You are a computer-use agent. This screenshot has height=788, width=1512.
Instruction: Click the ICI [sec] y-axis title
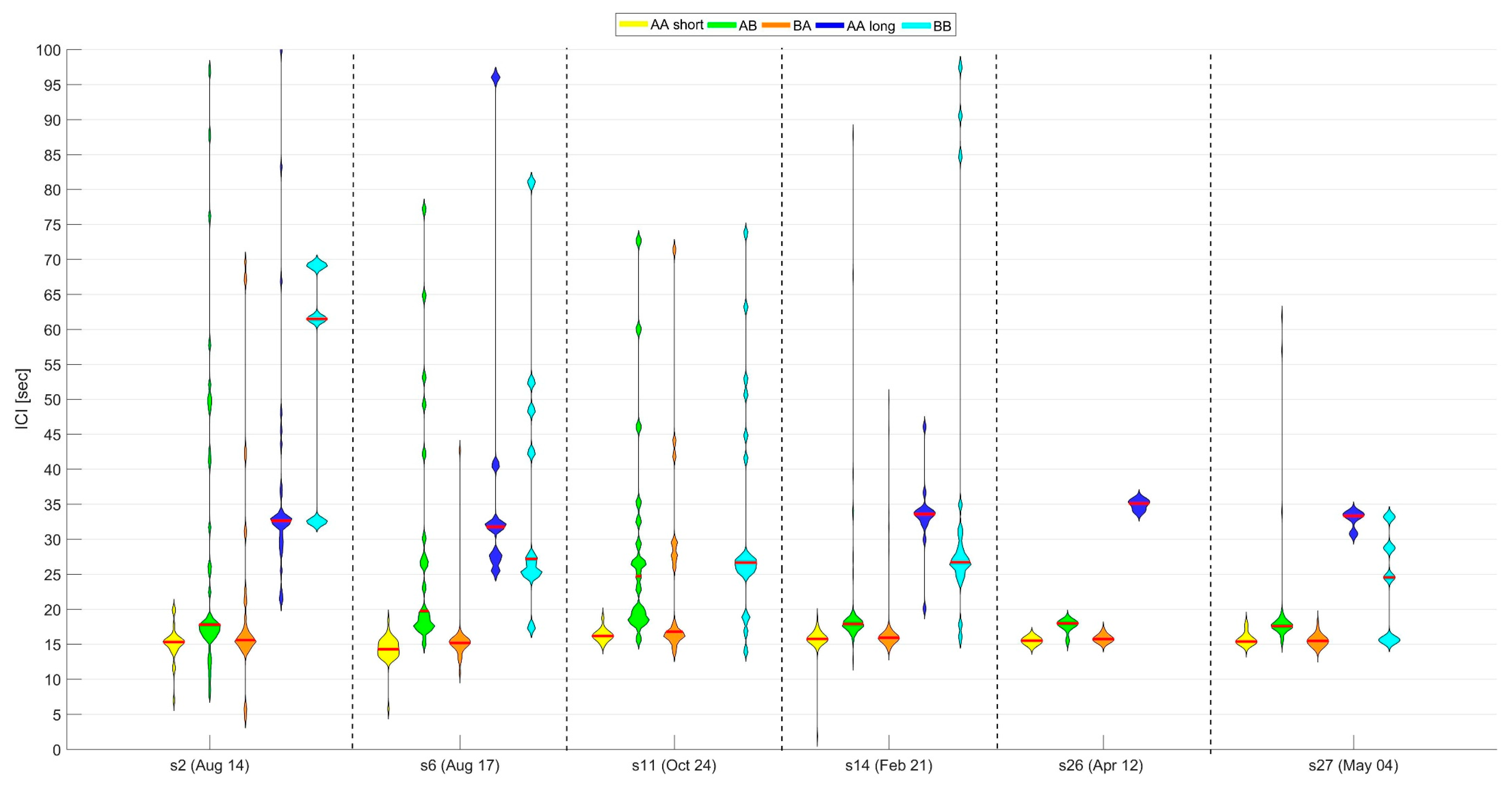(22, 399)
